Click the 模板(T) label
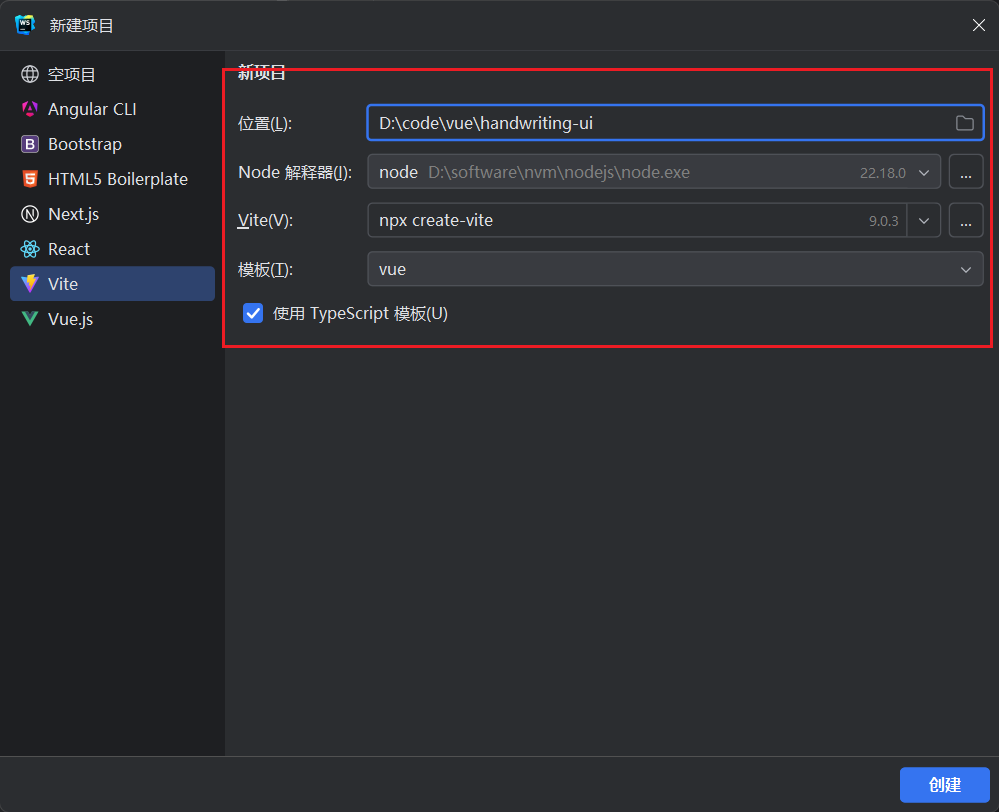Screen dimensions: 999x812 (x=265, y=270)
